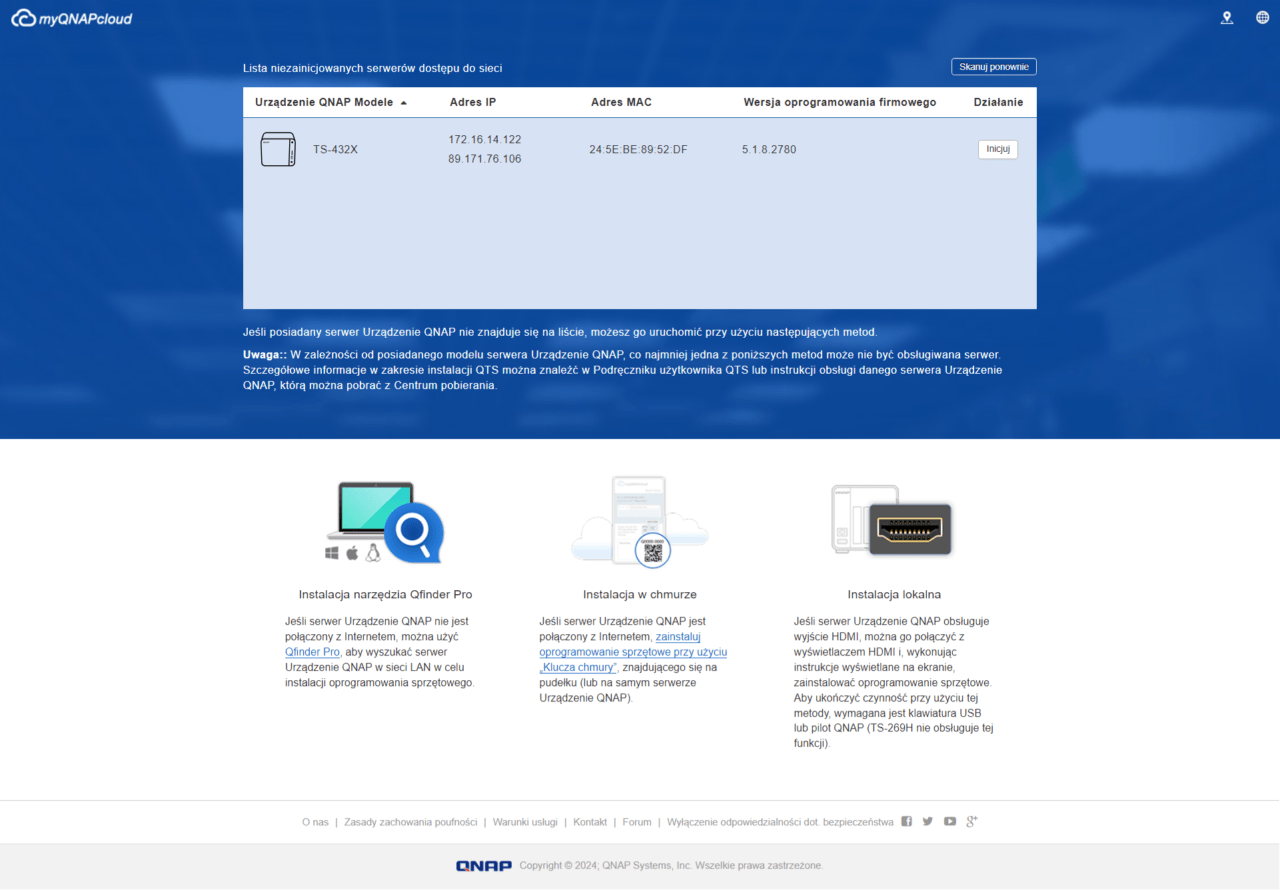Viewport: 1280px width, 890px height.
Task: Select firmware version 5.1.8.2780
Action: (x=769, y=150)
